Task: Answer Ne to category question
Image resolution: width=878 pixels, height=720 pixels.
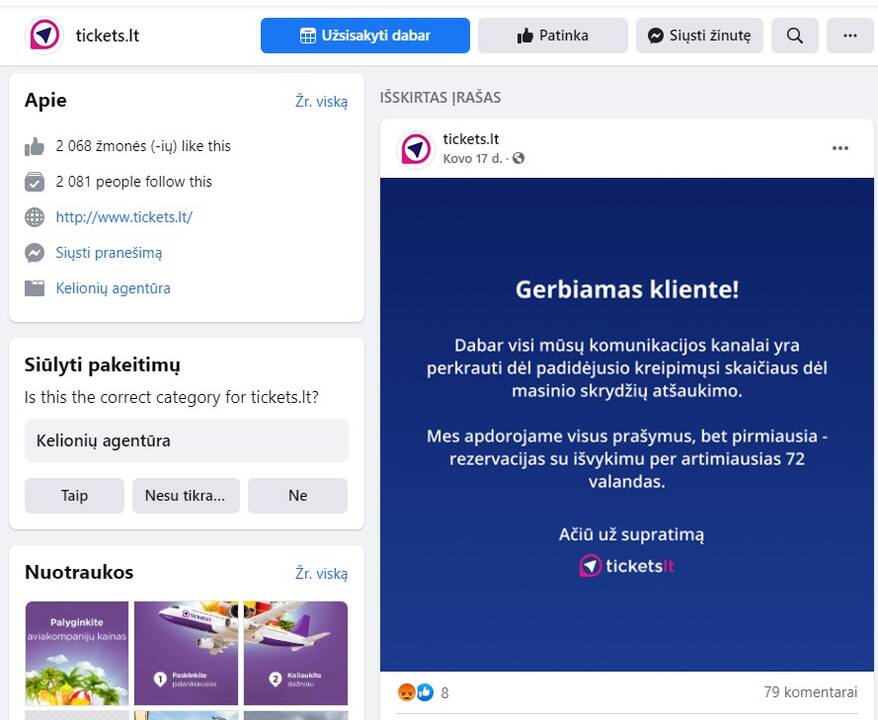Action: (298, 495)
